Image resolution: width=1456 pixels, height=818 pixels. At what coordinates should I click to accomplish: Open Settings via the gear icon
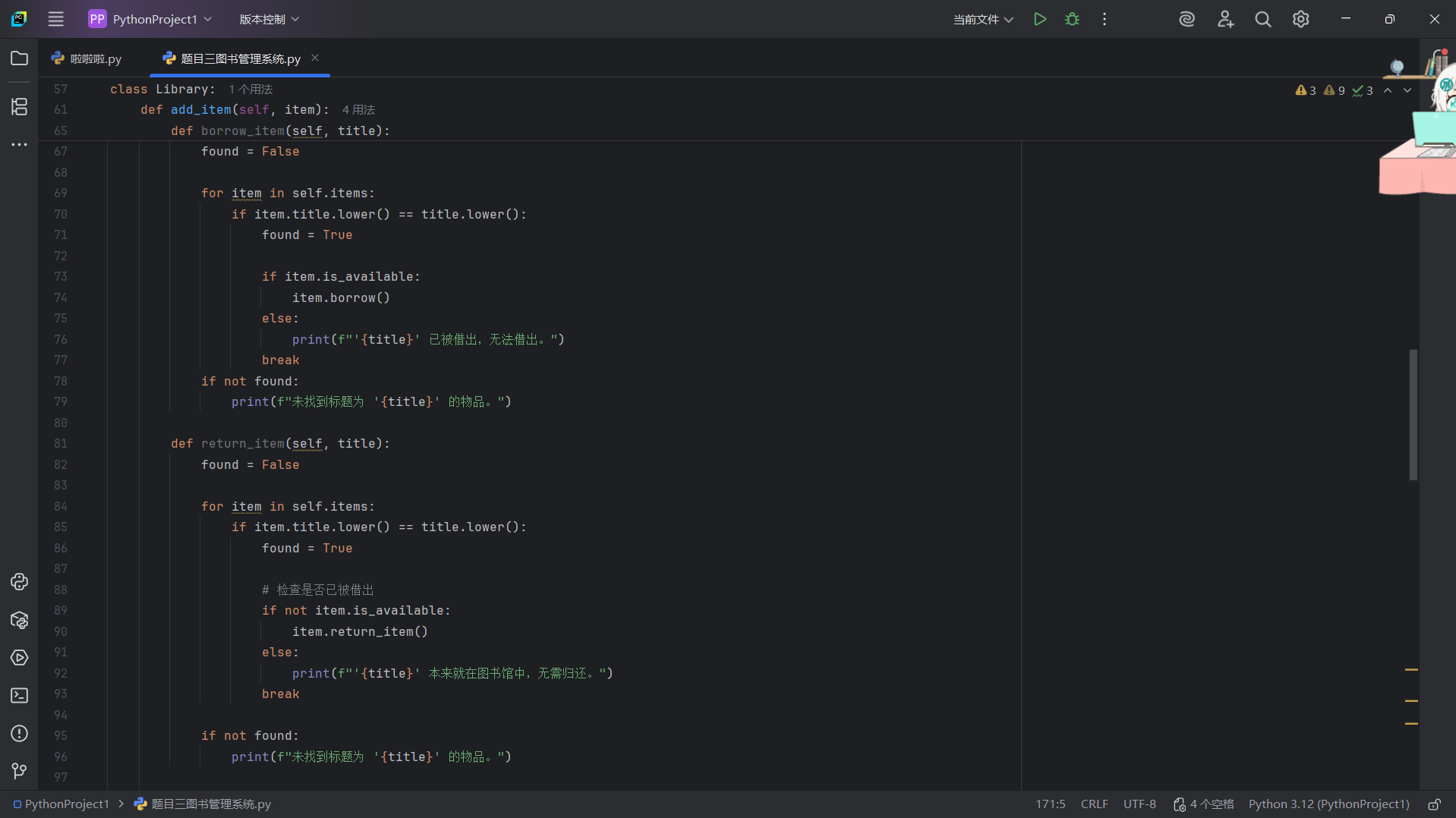point(1300,19)
